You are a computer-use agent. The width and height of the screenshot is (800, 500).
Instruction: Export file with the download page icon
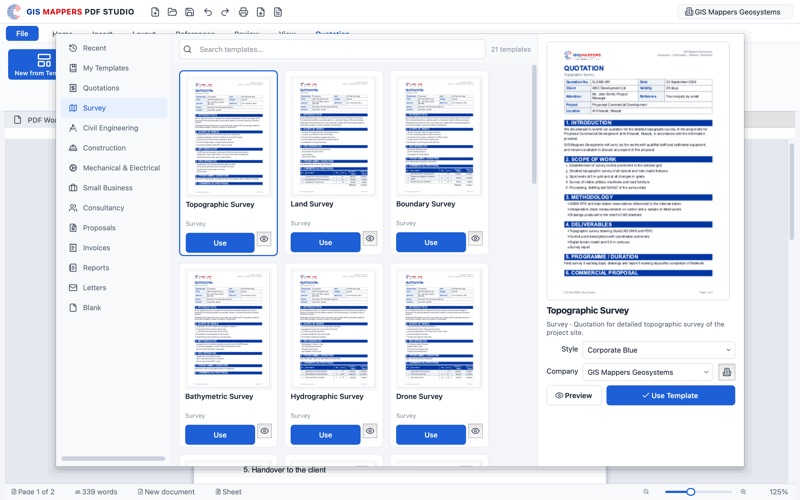pyautogui.click(x=261, y=12)
